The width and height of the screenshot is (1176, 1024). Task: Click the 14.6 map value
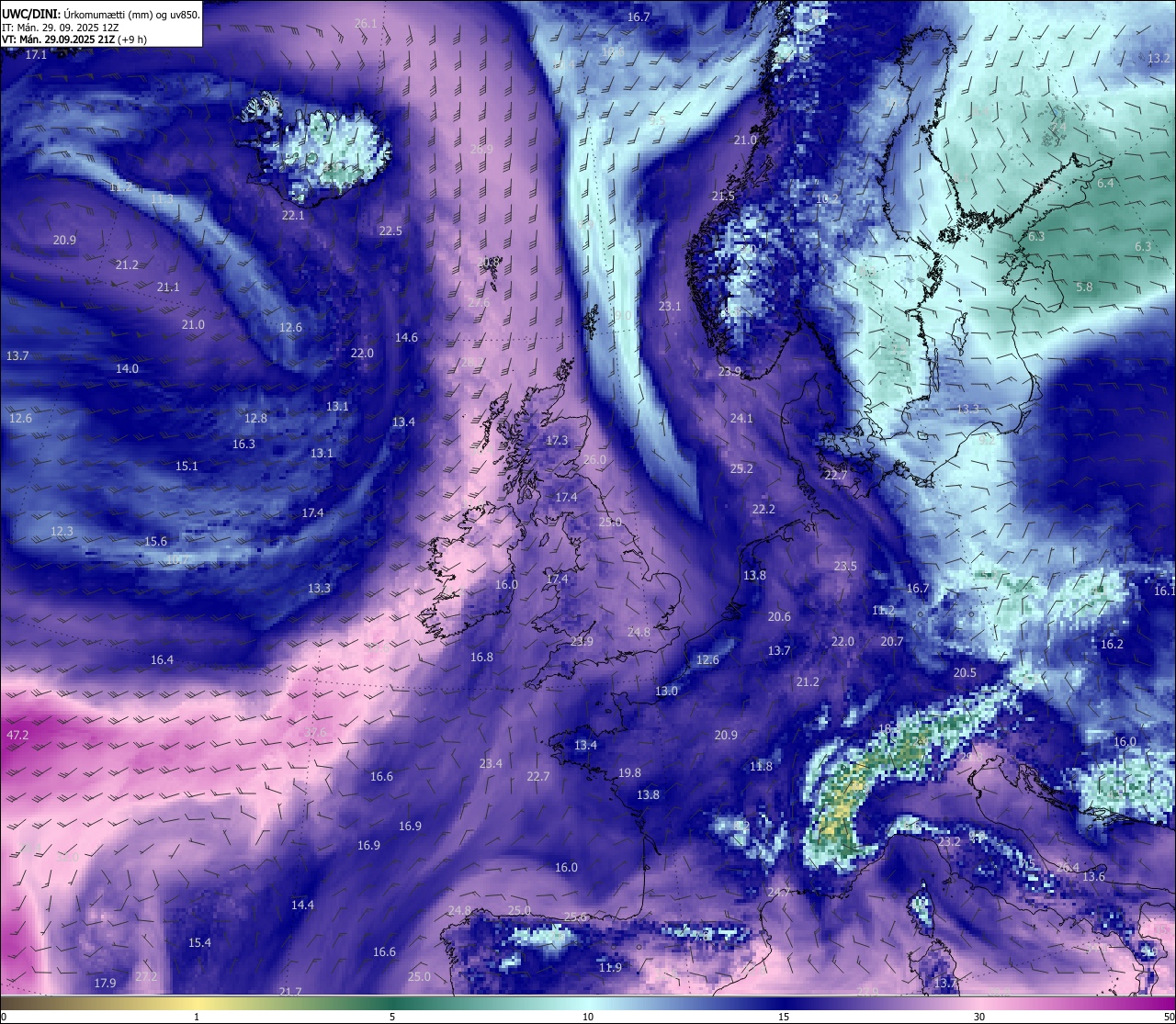click(x=406, y=337)
